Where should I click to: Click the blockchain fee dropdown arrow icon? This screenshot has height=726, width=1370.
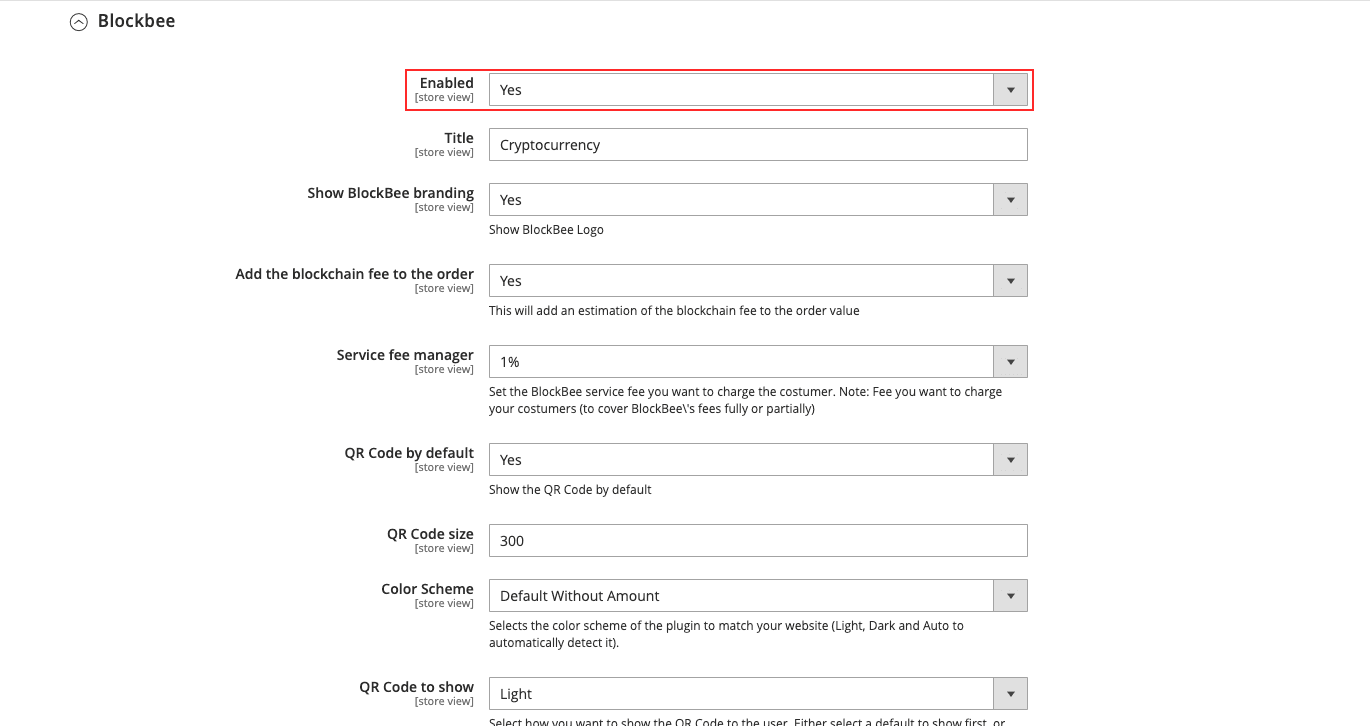coord(1010,280)
